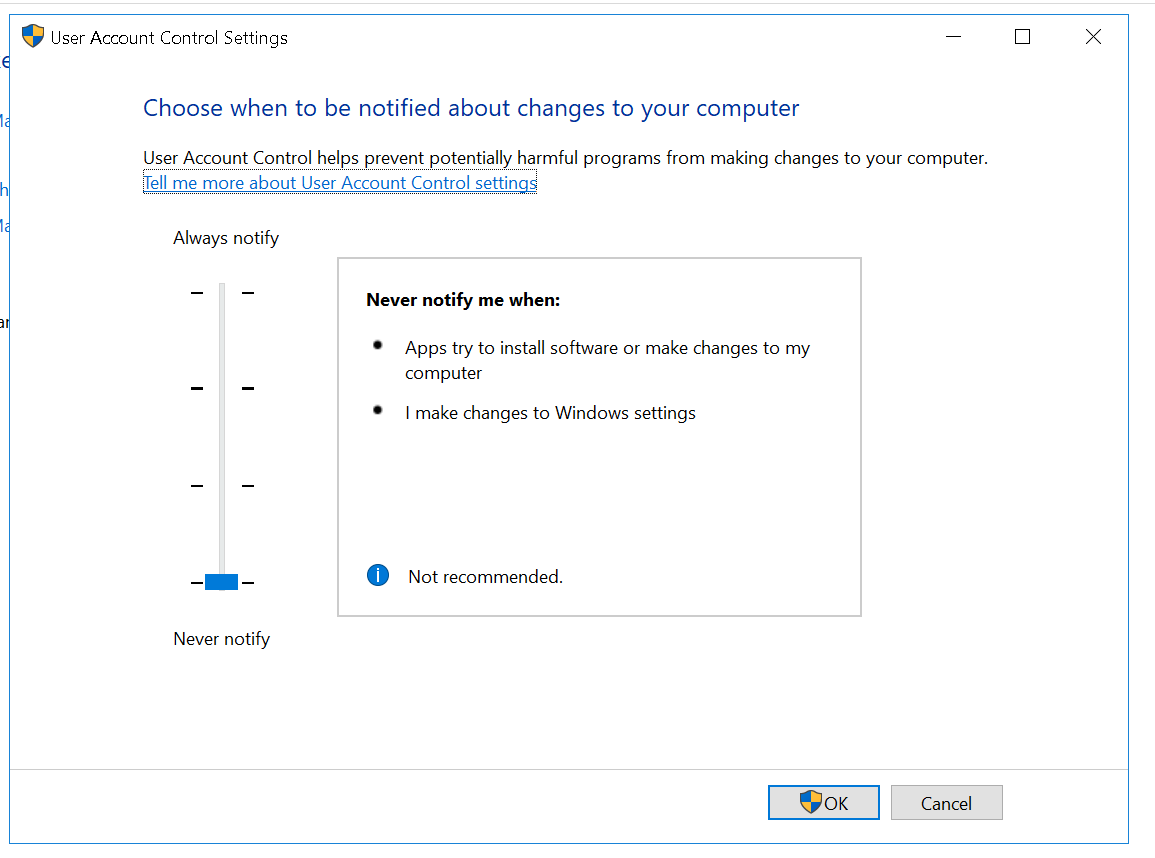Click the 'Never notify' label
This screenshot has width=1155, height=858.
222,639
